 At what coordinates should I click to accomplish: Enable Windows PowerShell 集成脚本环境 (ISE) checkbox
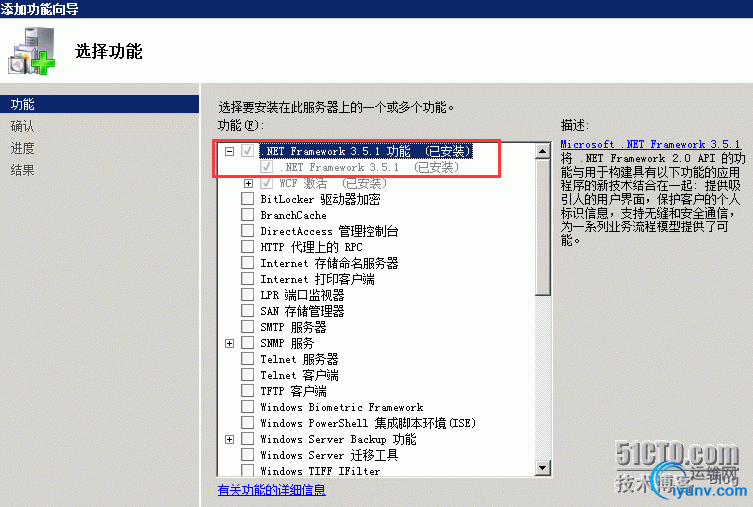point(247,423)
